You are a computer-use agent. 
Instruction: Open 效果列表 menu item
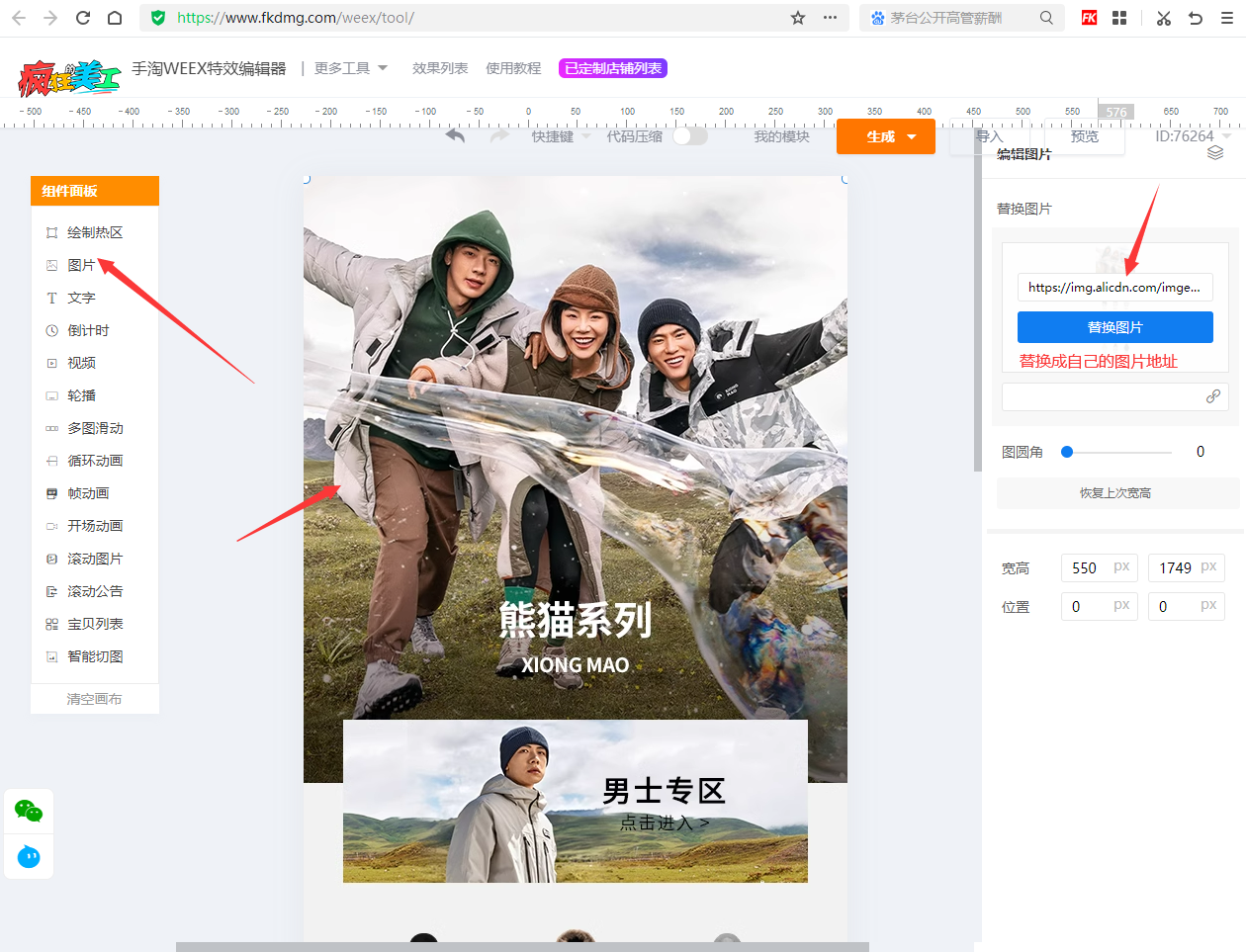[440, 68]
